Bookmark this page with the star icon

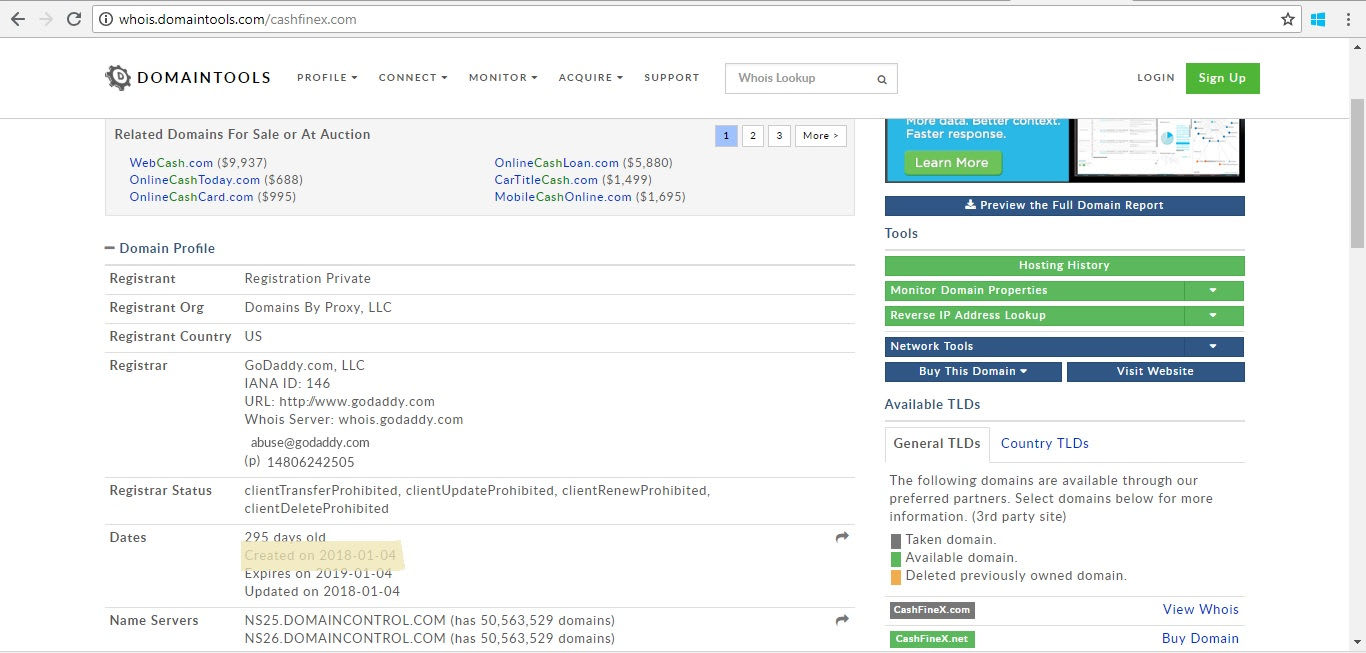click(1288, 19)
